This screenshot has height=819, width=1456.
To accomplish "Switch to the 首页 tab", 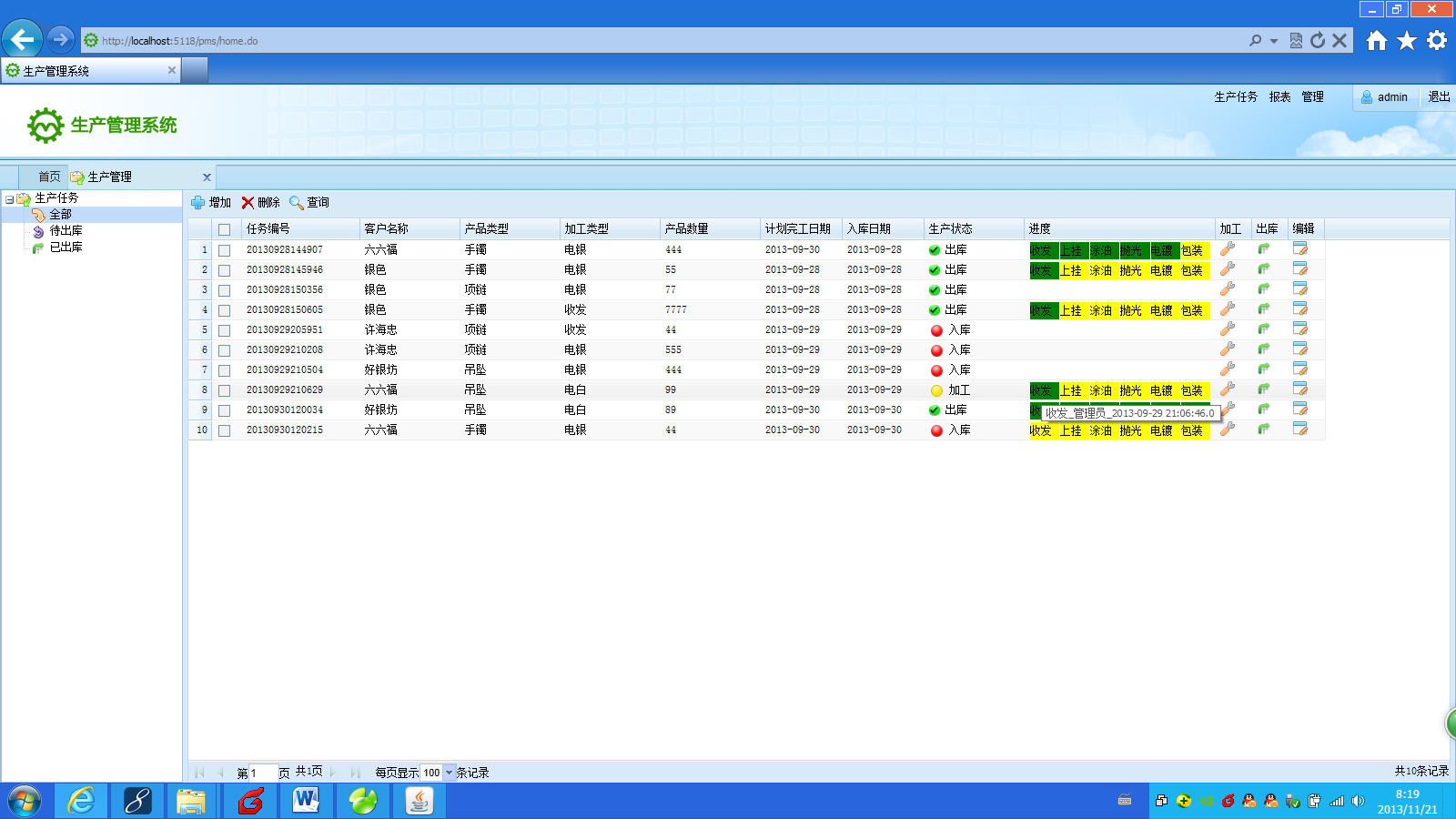I will coord(49,177).
